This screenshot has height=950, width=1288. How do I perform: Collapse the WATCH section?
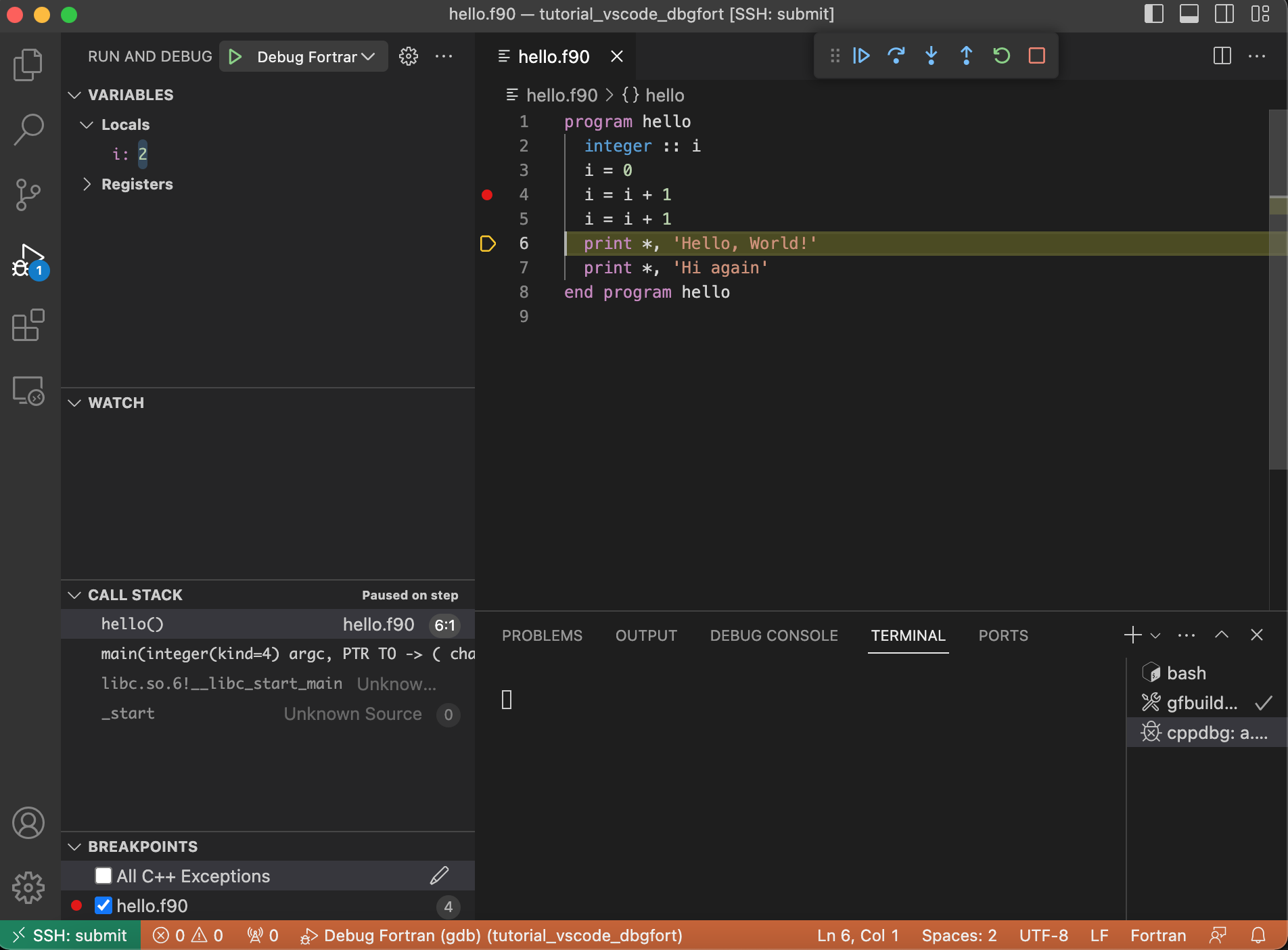tap(75, 403)
